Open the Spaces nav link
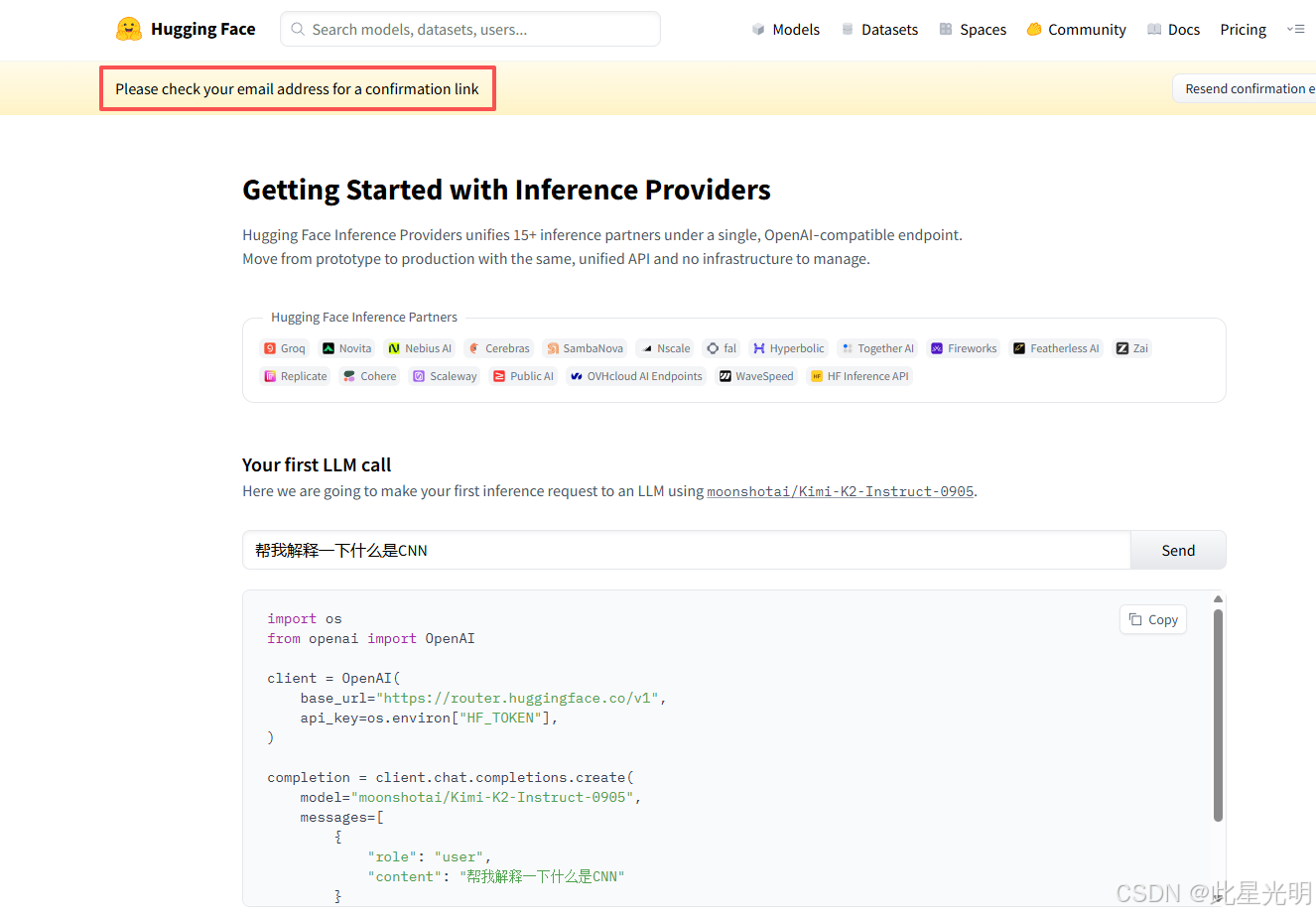This screenshot has width=1316, height=915. (983, 30)
